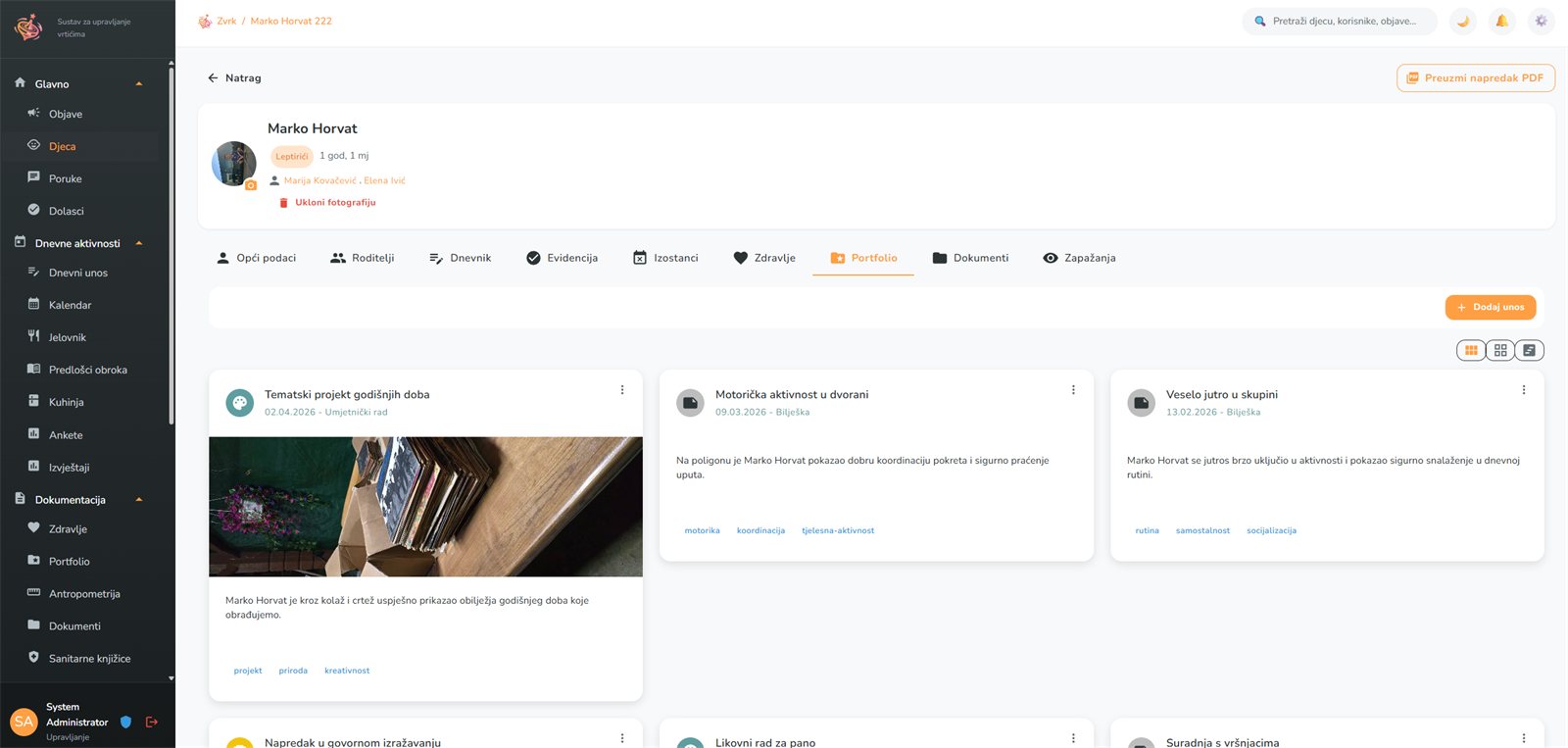Open settings gear in top bar
1568x748 pixels.
(x=1541, y=21)
